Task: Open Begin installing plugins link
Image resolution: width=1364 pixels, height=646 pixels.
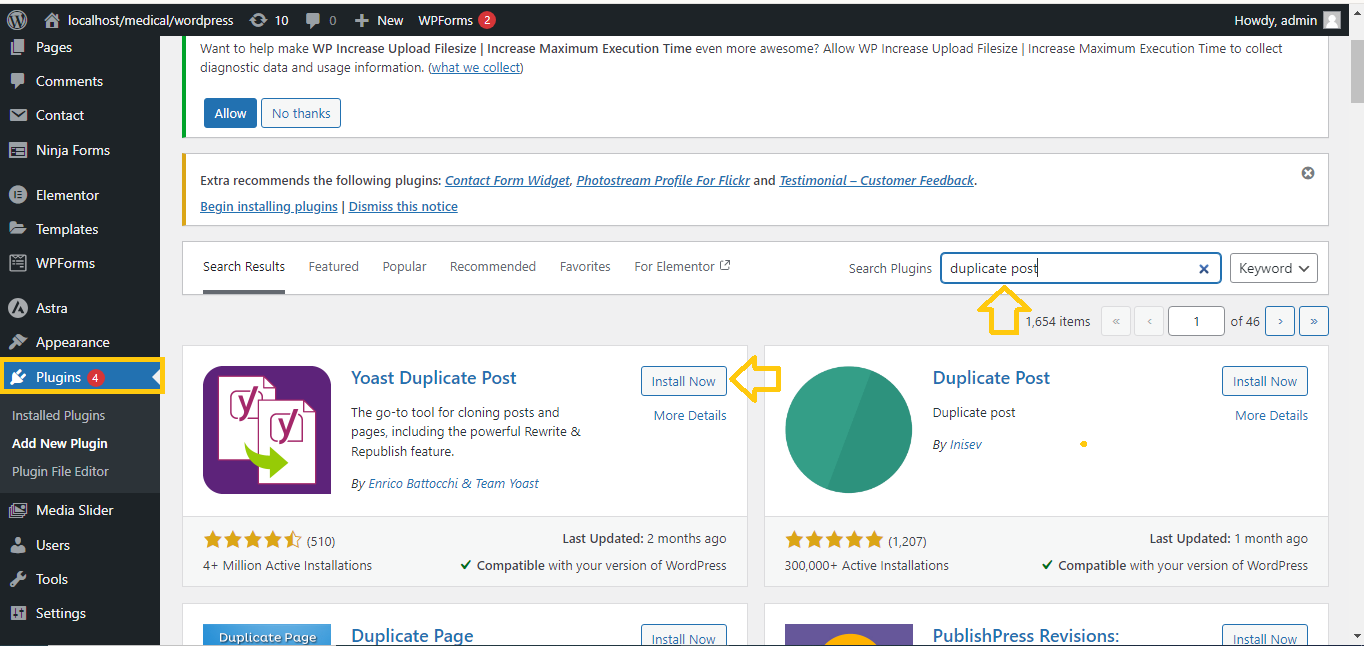Action: 269,206
